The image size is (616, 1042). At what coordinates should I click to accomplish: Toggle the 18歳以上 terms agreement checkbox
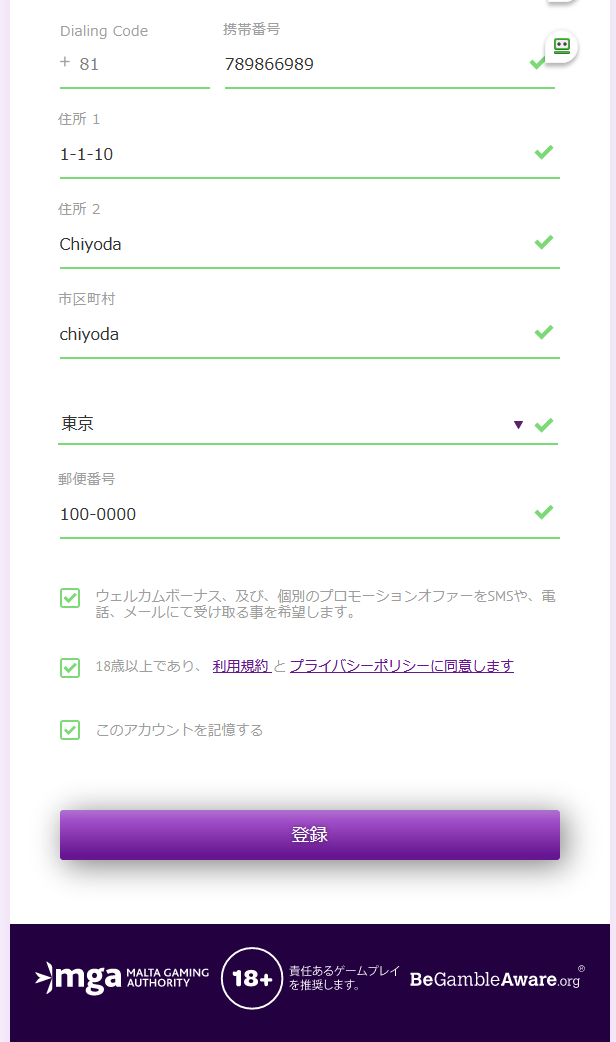point(70,667)
